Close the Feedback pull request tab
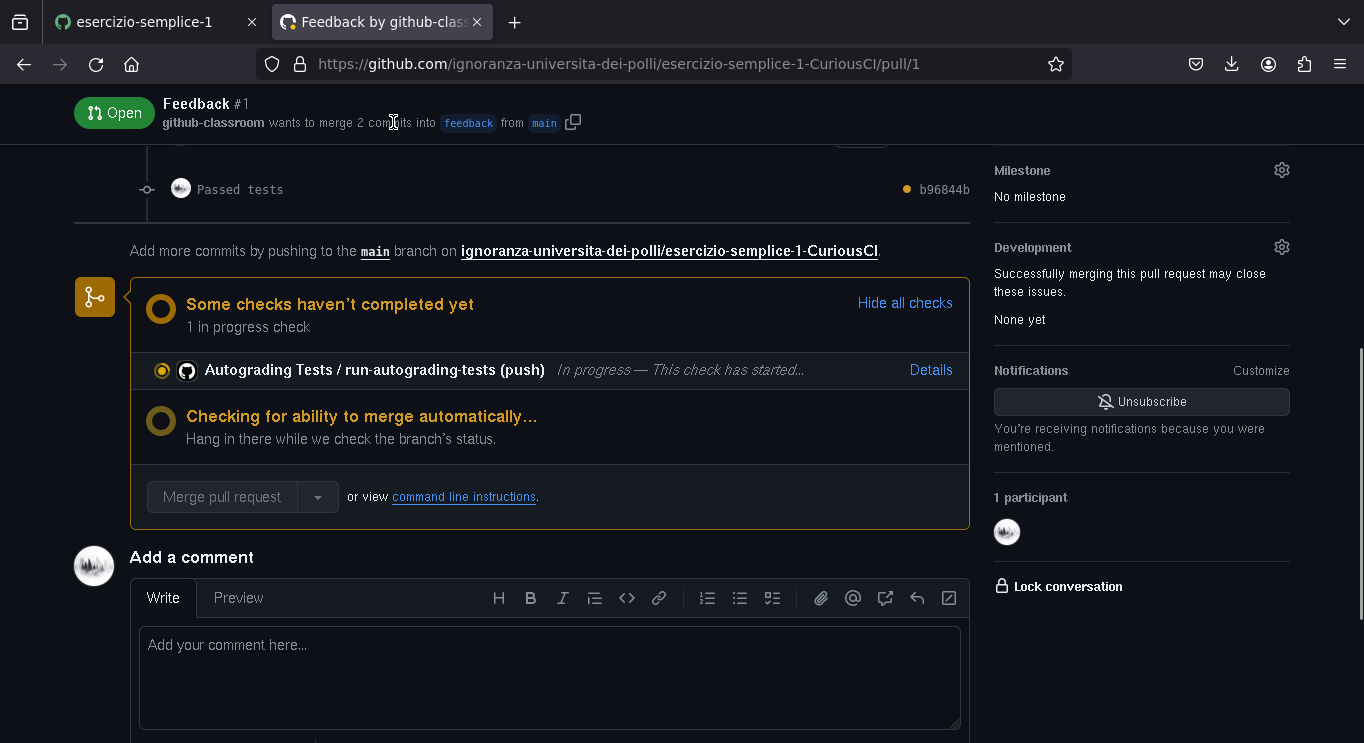The width and height of the screenshot is (1364, 743). [x=477, y=22]
